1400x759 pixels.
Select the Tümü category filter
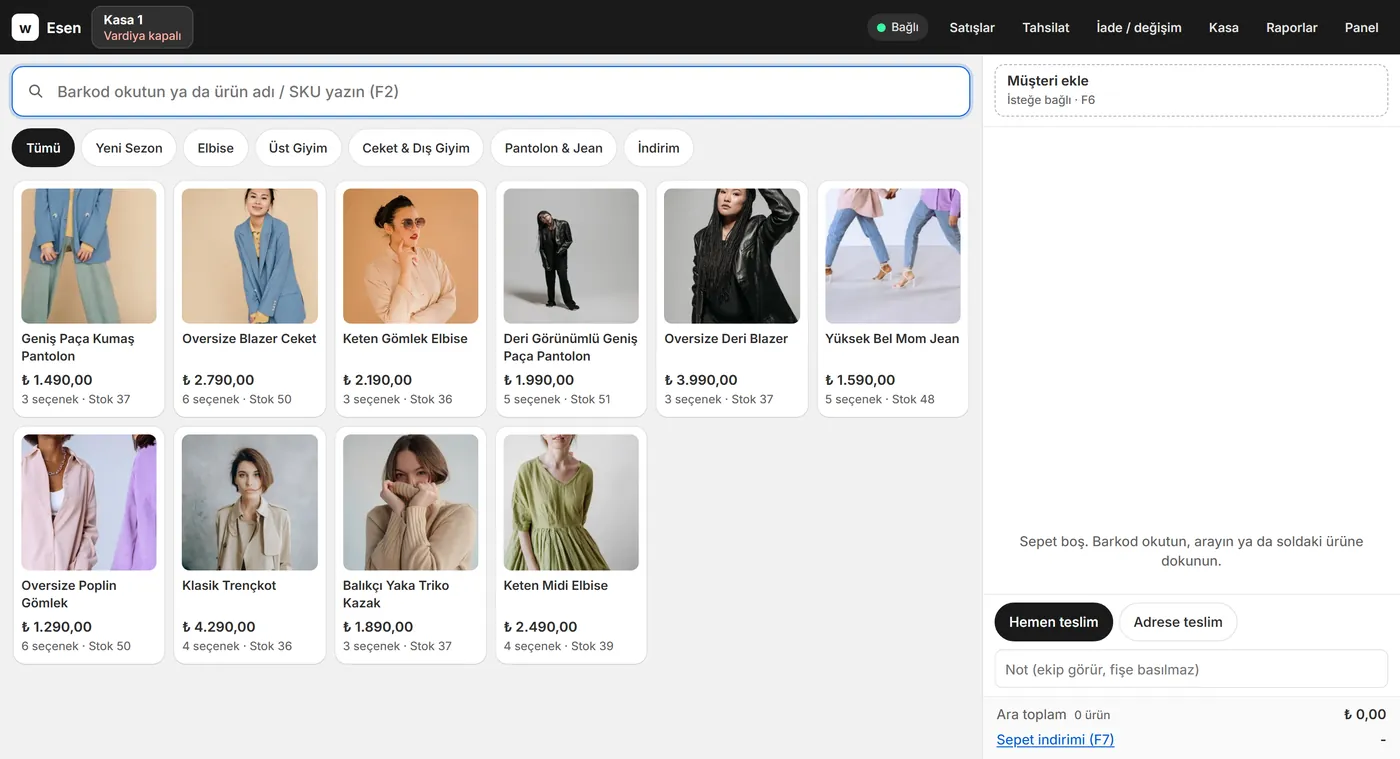pyautogui.click(x=43, y=148)
